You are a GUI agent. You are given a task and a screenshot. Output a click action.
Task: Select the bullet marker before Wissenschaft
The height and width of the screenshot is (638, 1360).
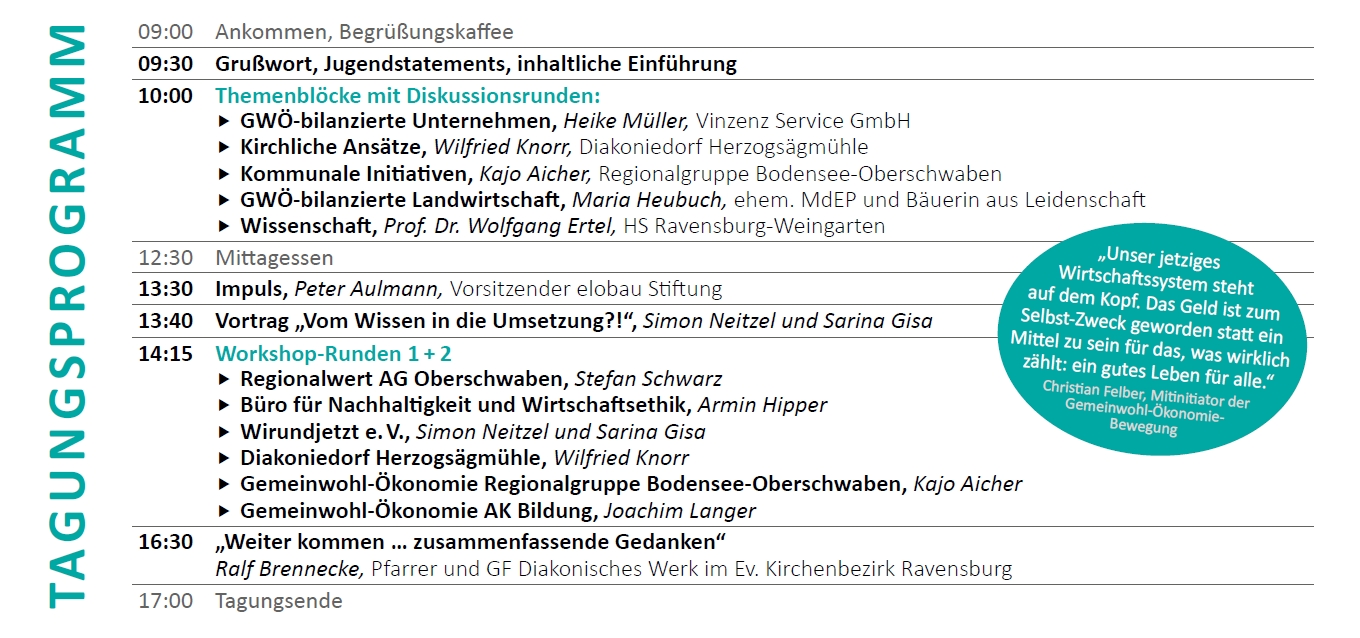[223, 226]
